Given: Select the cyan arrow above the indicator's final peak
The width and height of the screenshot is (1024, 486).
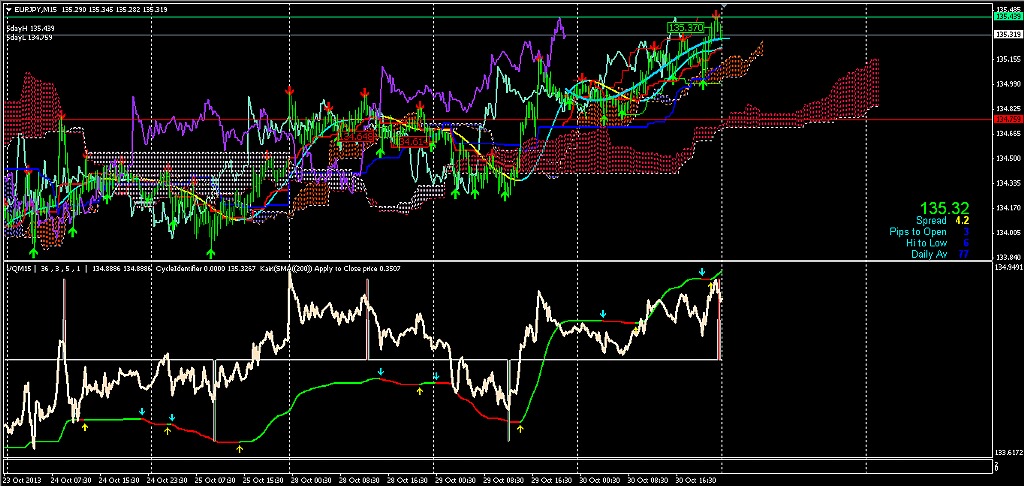Looking at the screenshot, I should pyautogui.click(x=702, y=272).
